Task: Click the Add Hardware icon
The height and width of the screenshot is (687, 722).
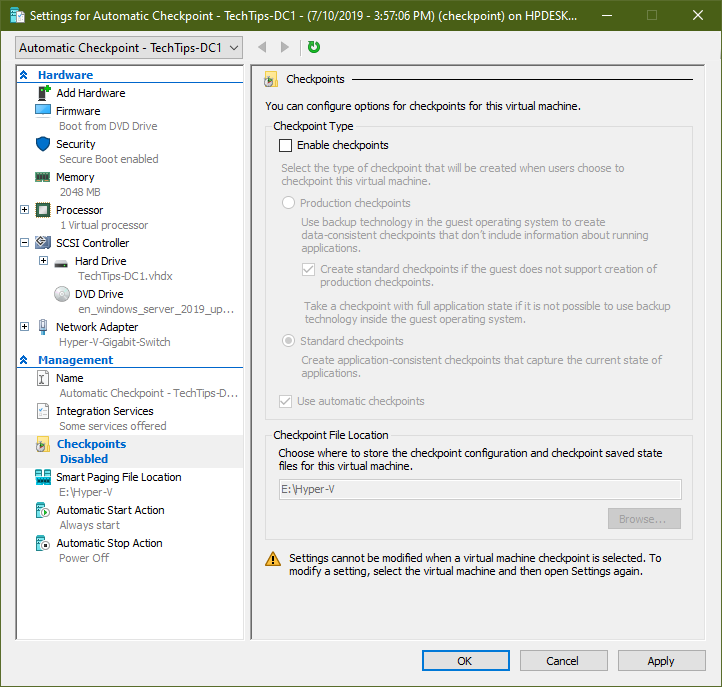Action: pos(43,93)
